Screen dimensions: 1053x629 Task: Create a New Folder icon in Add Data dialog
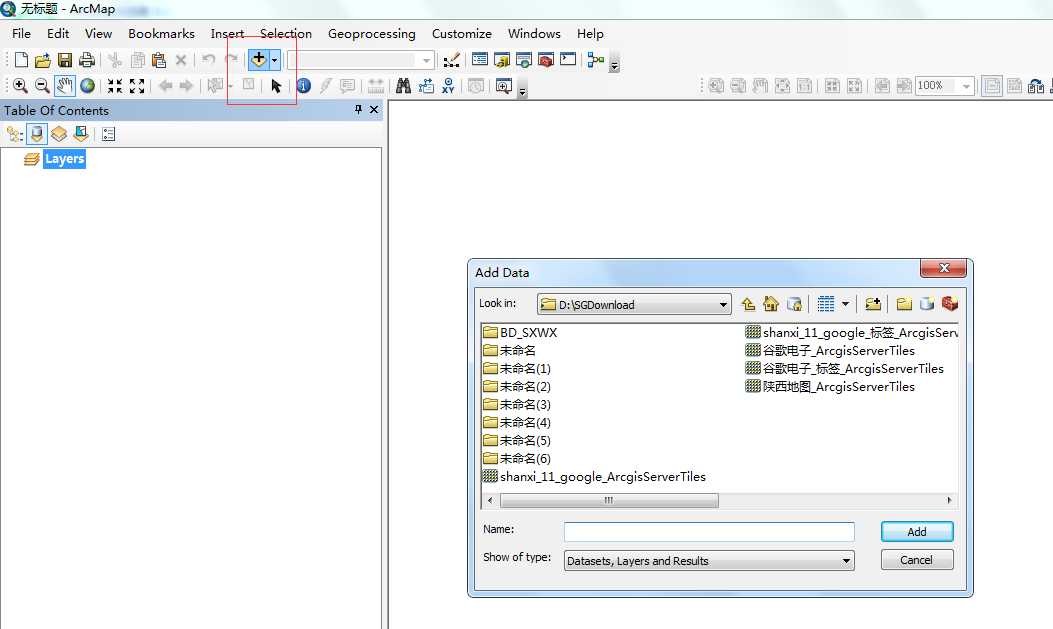[x=904, y=304]
